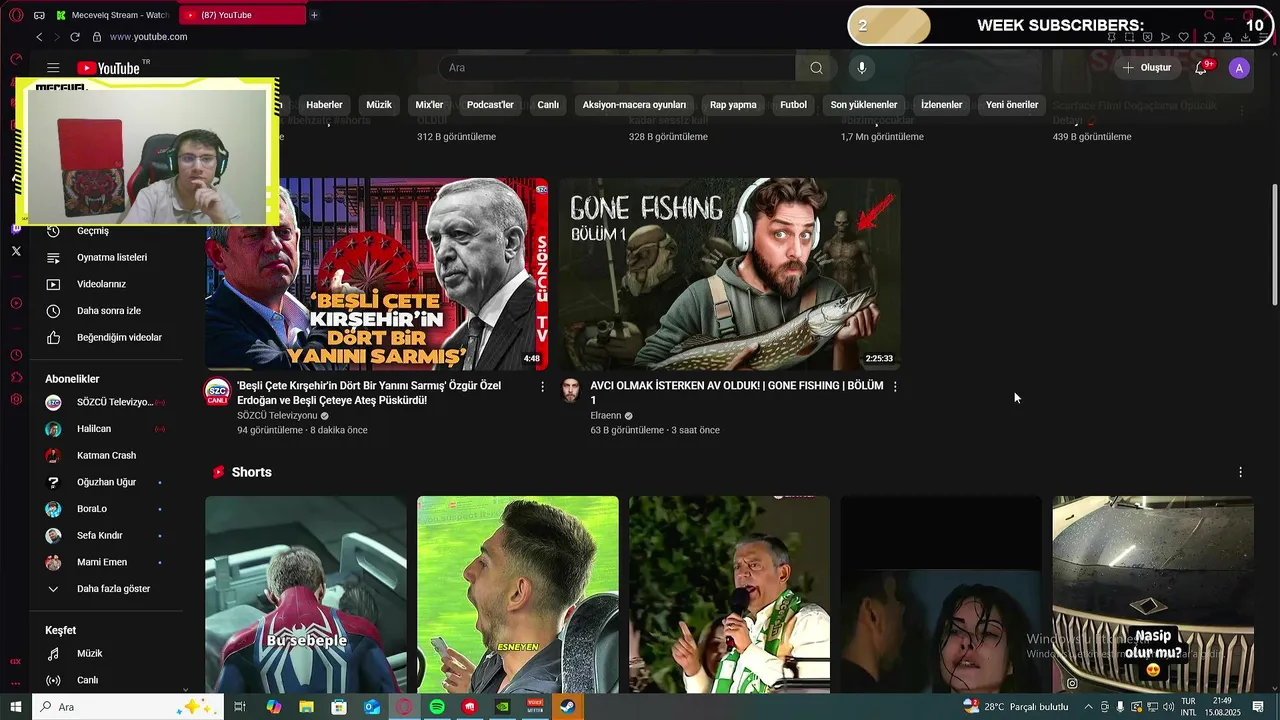Open X (Twitter) panel in Opera sidebar
The height and width of the screenshot is (720, 1280).
coord(15,251)
